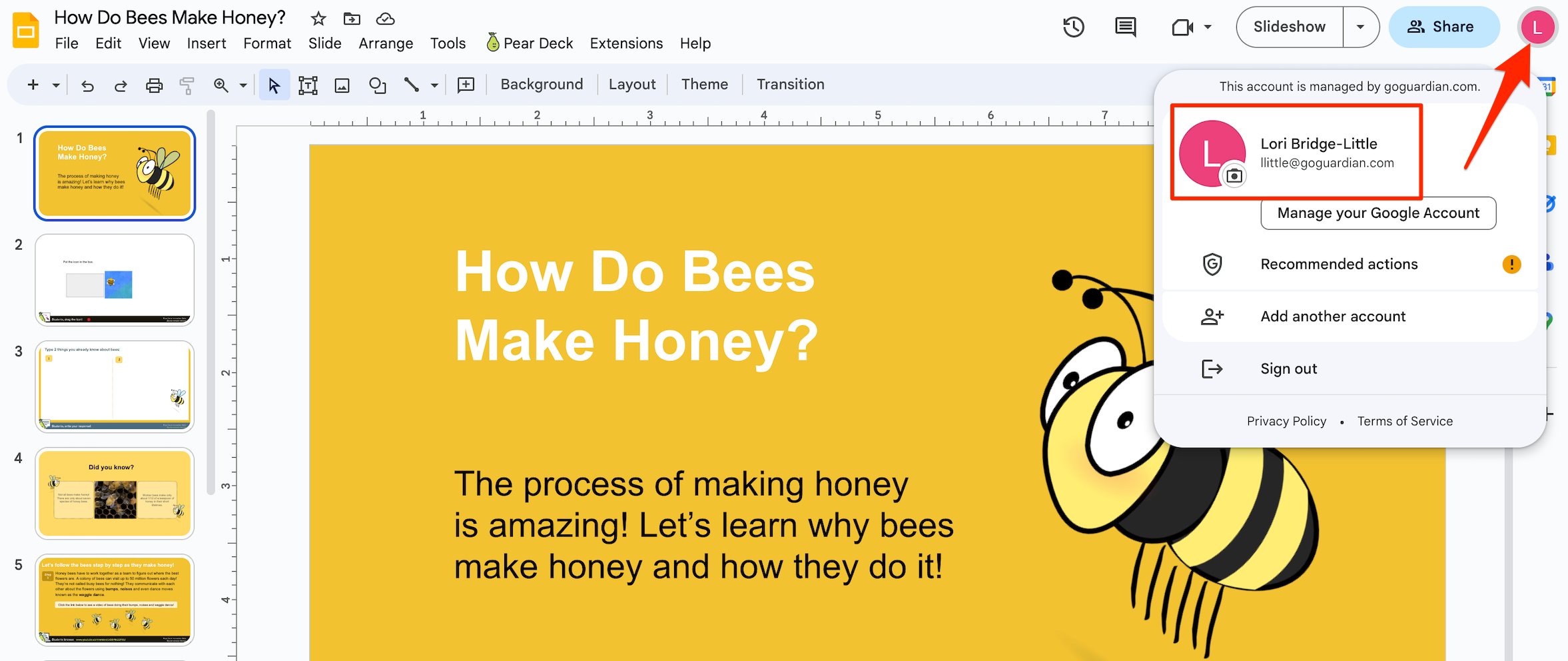This screenshot has width=1568, height=661.
Task: Open version history clock icon
Action: [x=1073, y=27]
